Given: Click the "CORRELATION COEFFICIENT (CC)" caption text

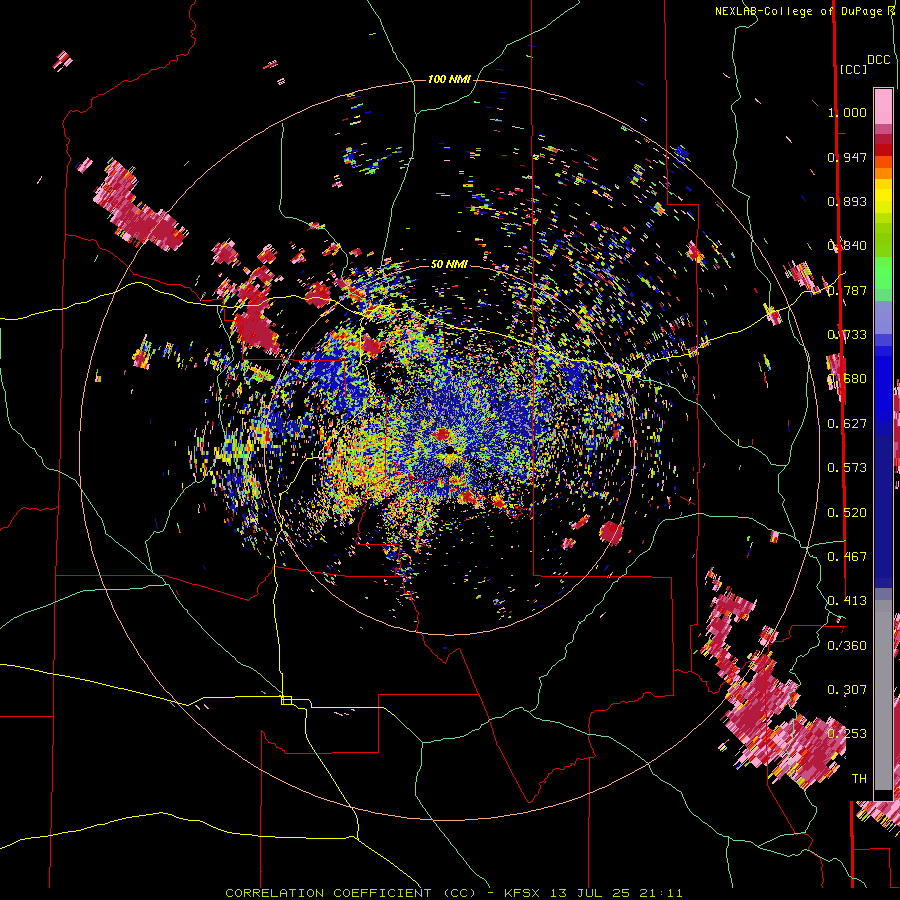Looking at the screenshot, I should point(351,893).
